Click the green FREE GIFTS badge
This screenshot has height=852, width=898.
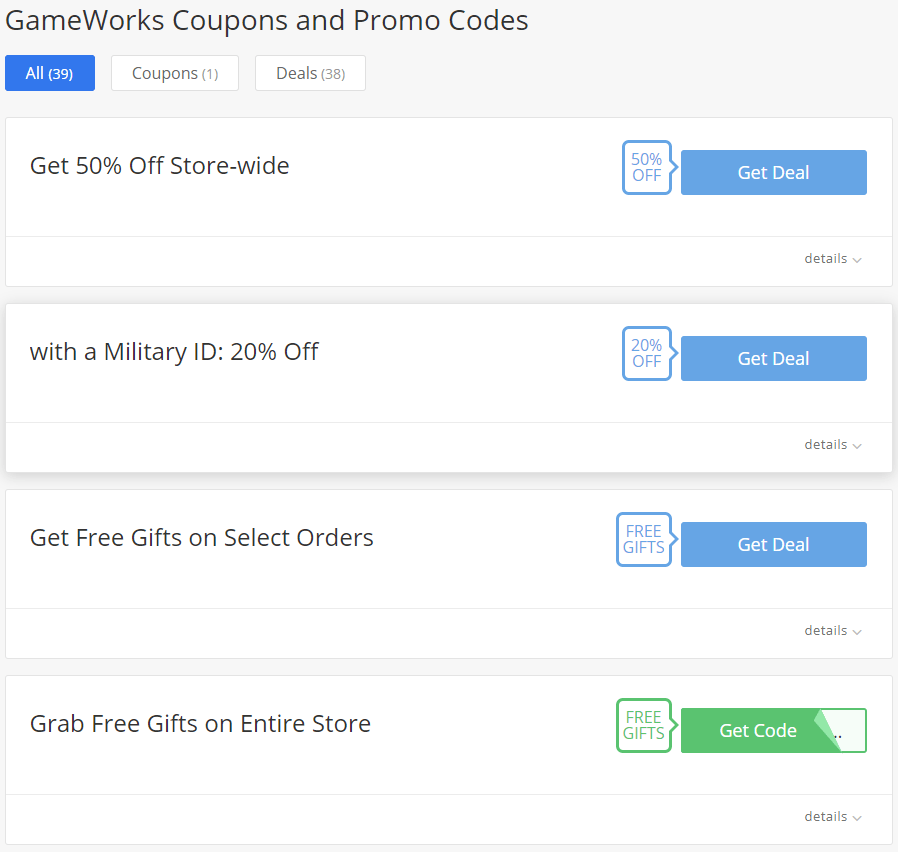[x=644, y=725]
